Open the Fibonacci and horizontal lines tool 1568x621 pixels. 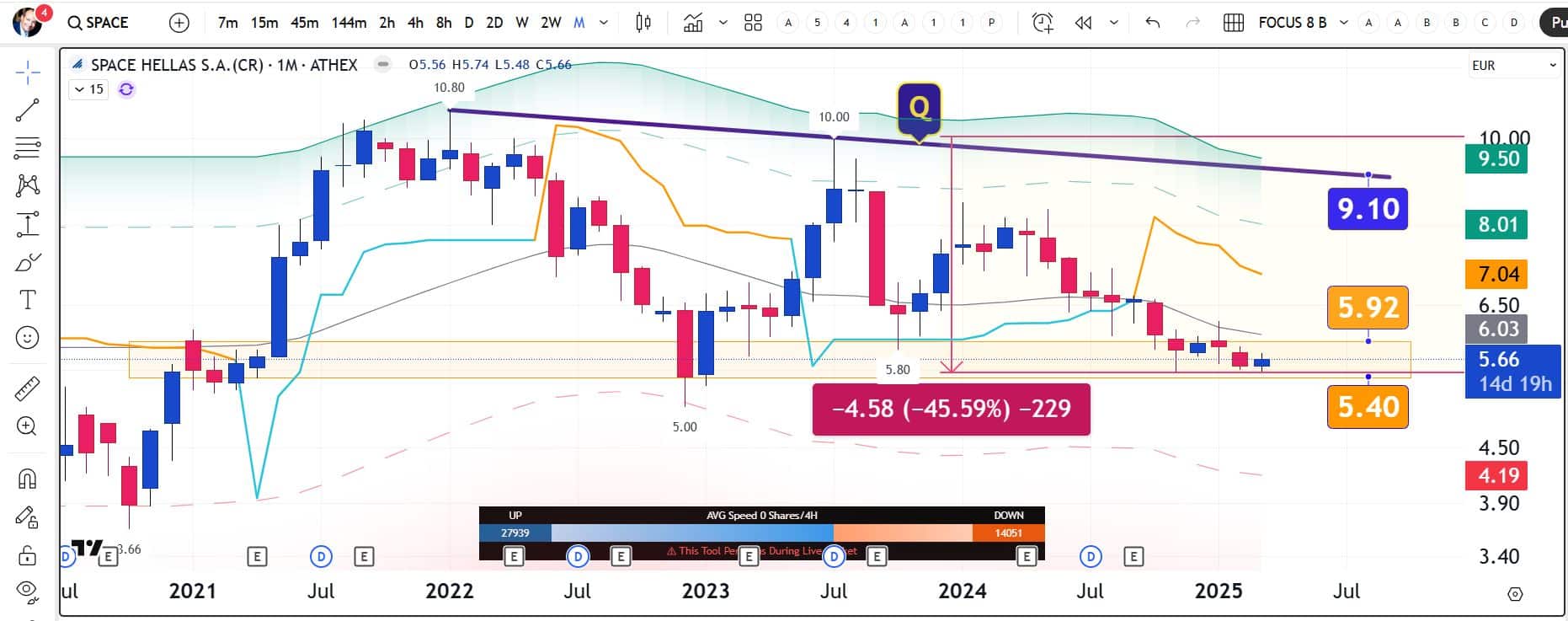pos(27,148)
